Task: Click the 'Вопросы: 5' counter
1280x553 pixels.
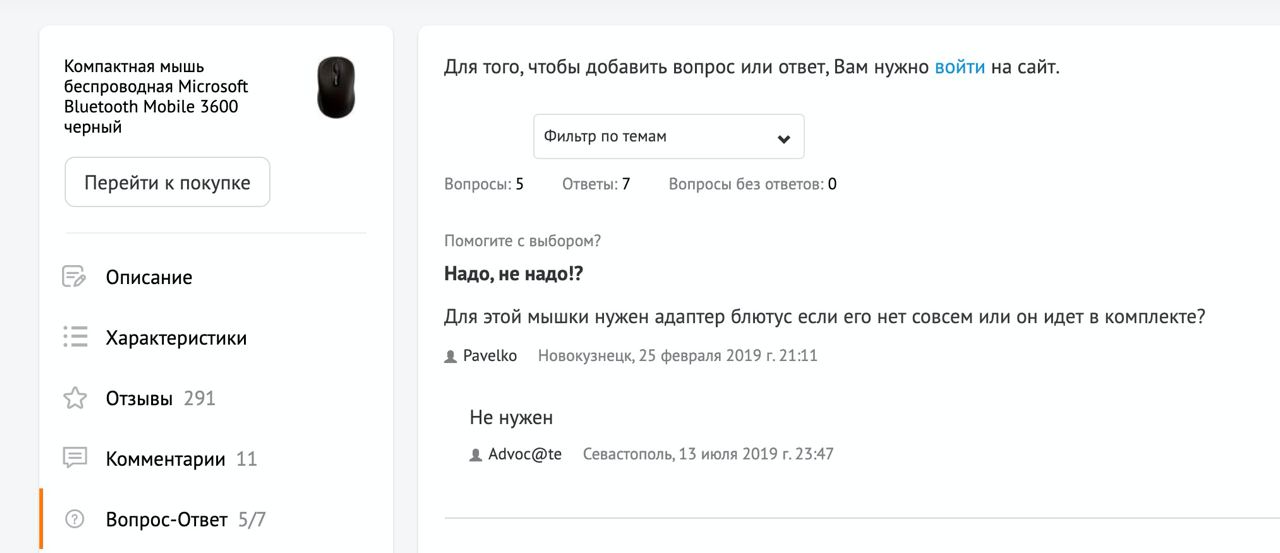Action: click(x=484, y=184)
